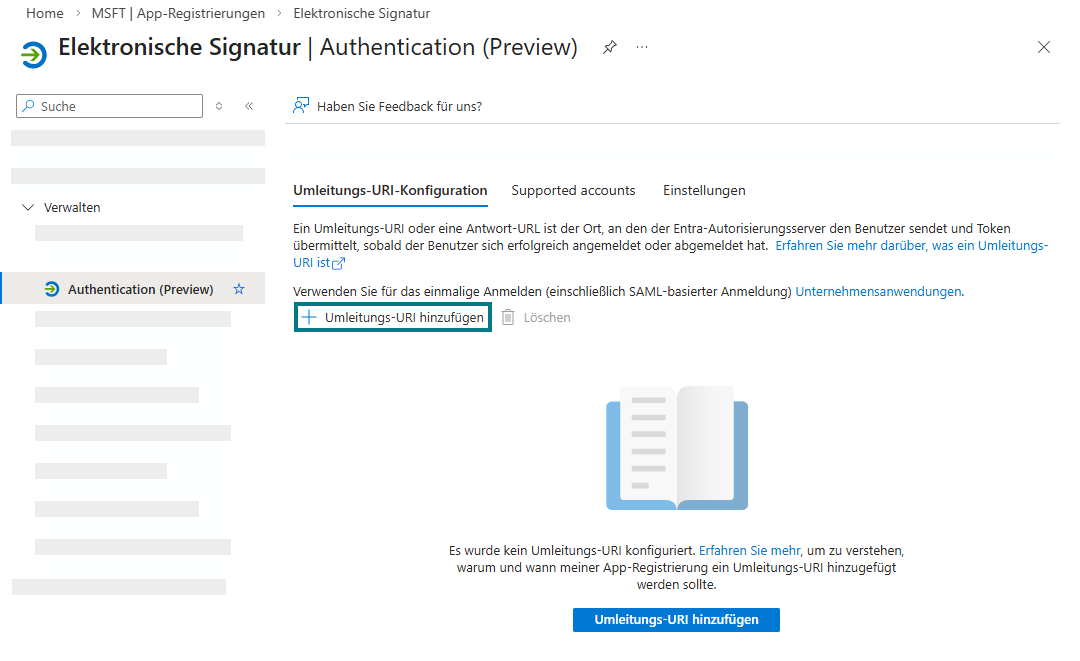Click the Elektronische Signatur app icon

pos(34,53)
